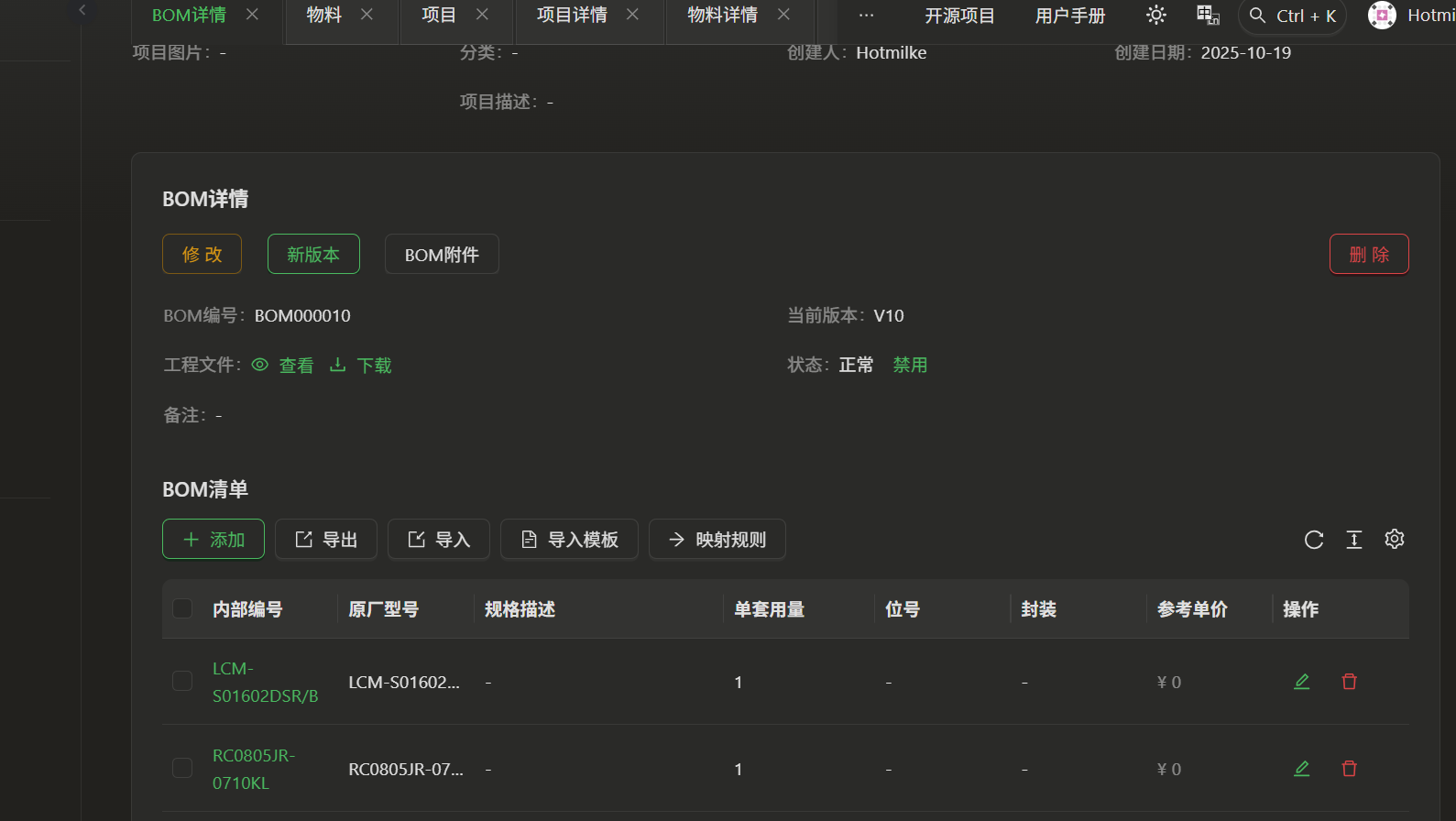This screenshot has width=1456, height=821.
Task: Select the checkbox for RC0805JR-0710KL row
Action: [x=182, y=769]
